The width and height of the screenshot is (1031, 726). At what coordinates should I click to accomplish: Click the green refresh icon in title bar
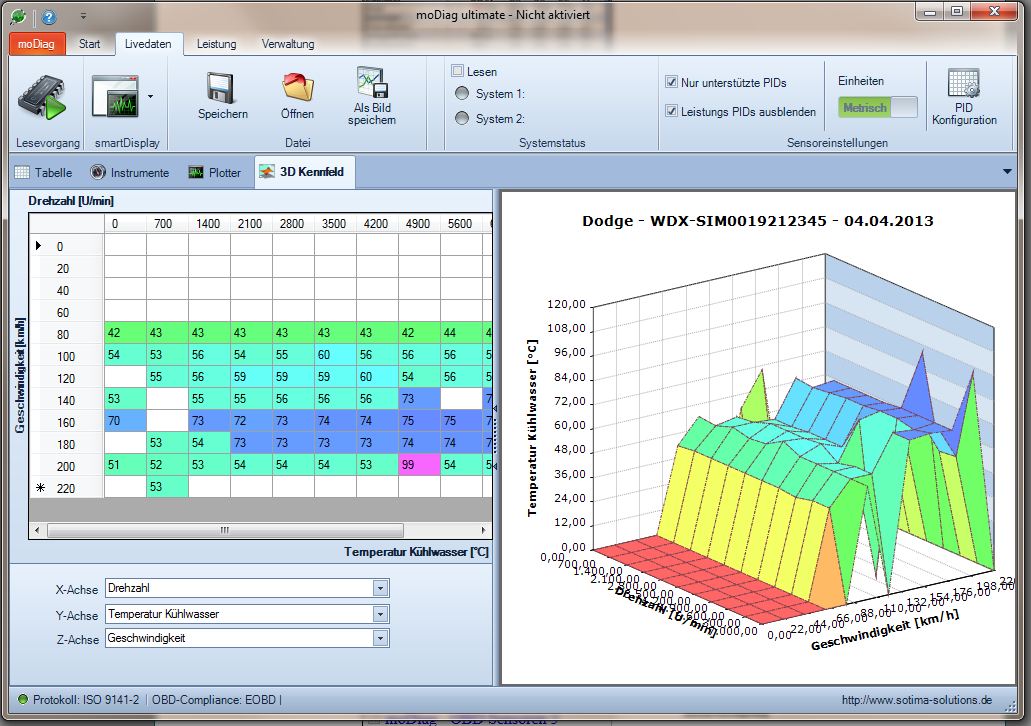pos(17,16)
